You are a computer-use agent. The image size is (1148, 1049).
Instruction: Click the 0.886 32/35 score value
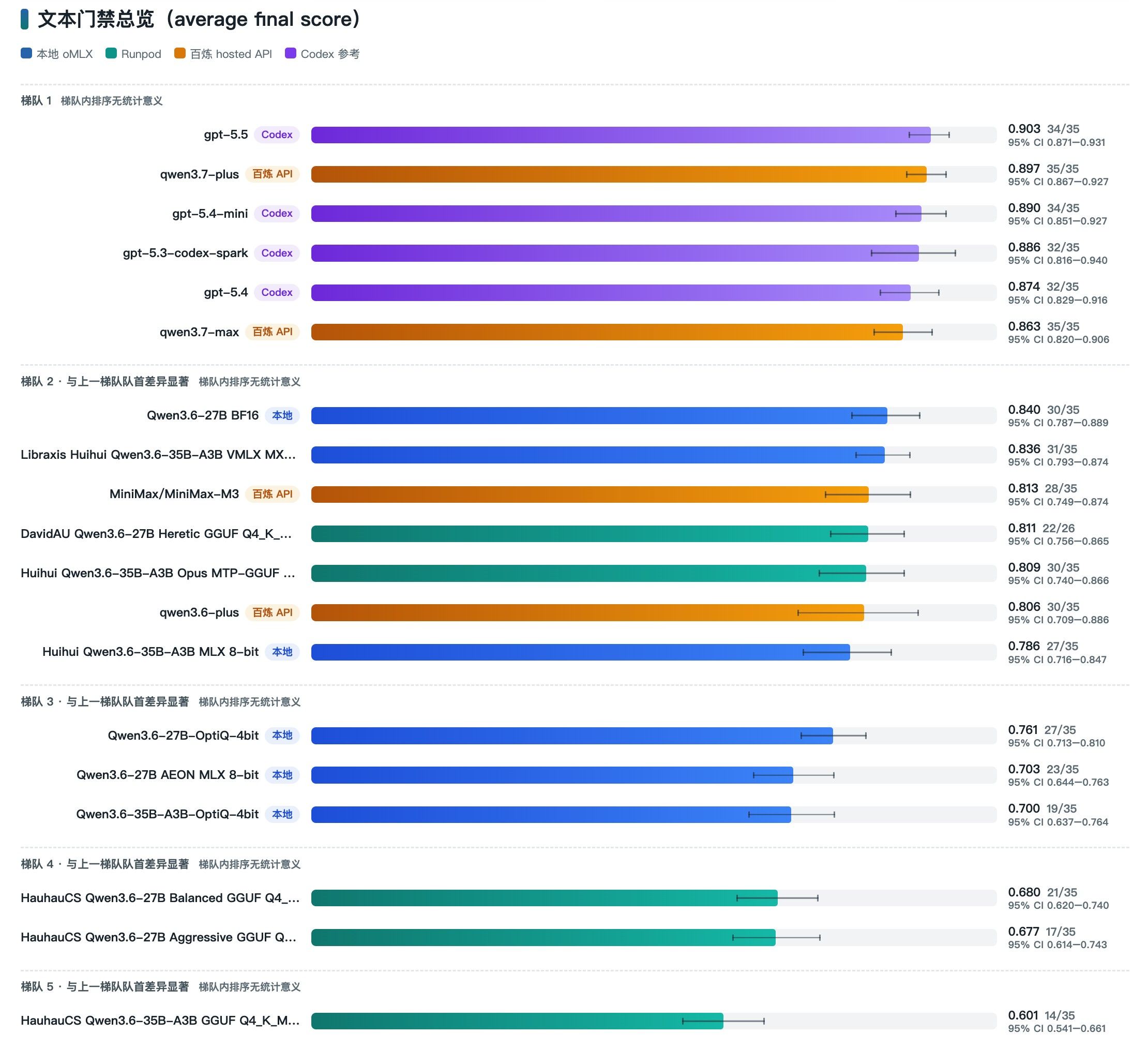coord(1043,247)
